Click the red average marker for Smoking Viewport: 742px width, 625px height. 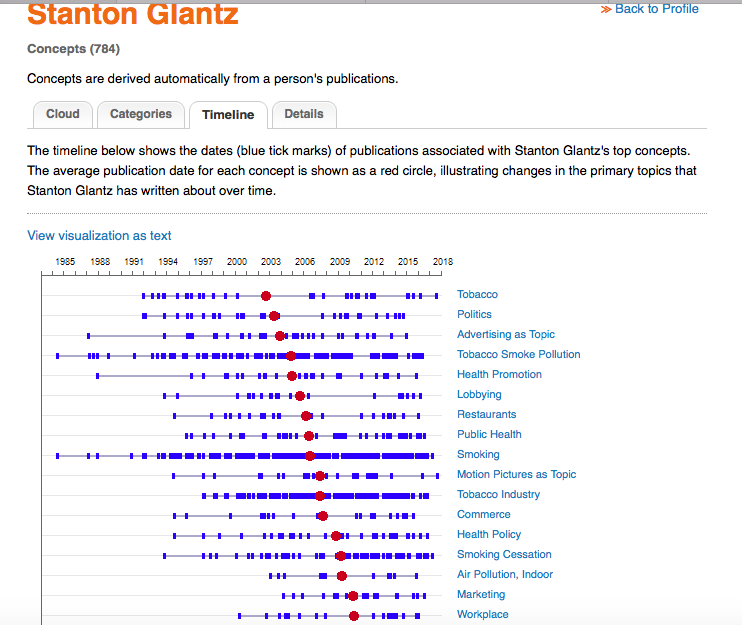tap(310, 456)
